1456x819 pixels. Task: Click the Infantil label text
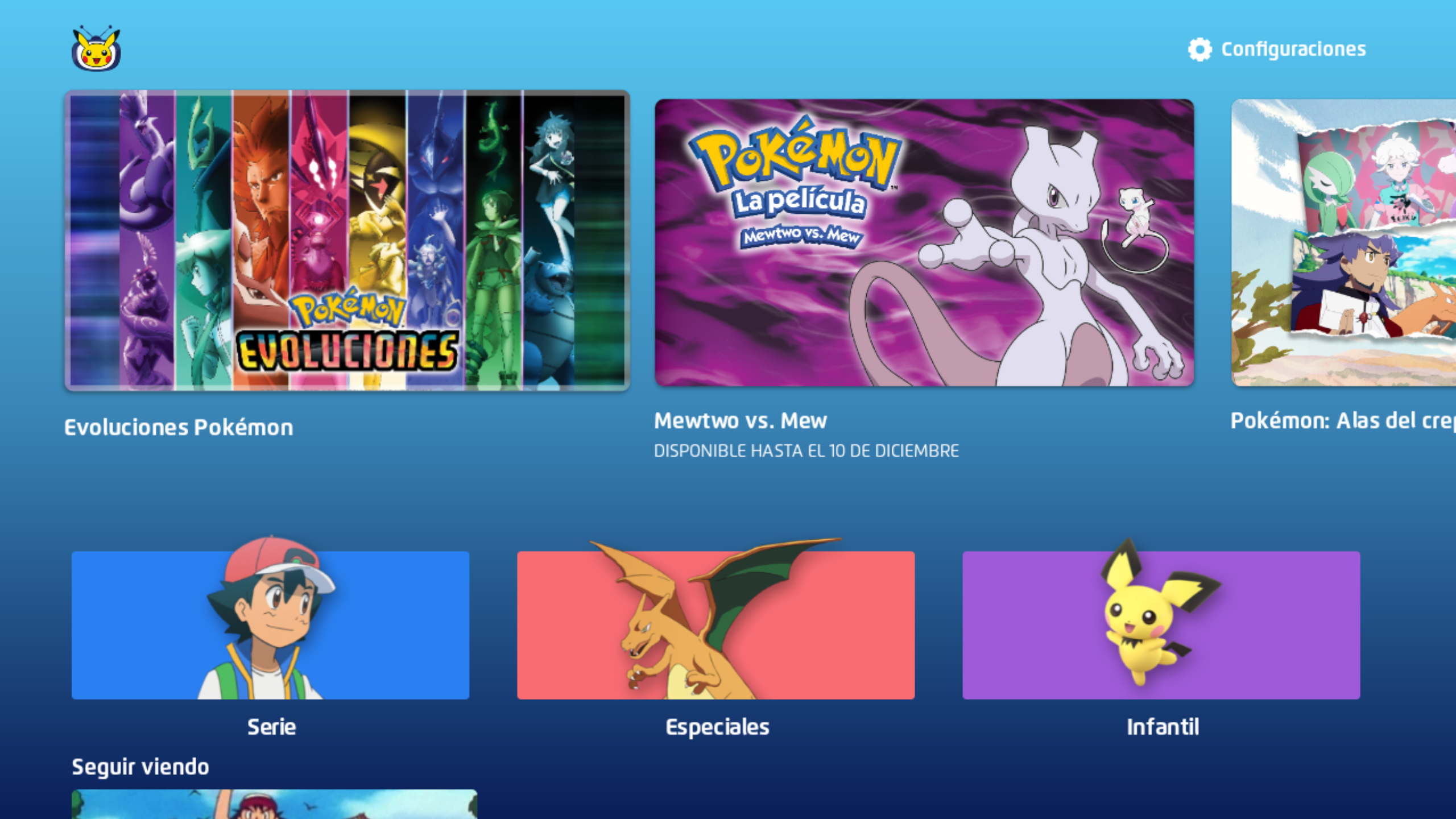click(x=1163, y=727)
